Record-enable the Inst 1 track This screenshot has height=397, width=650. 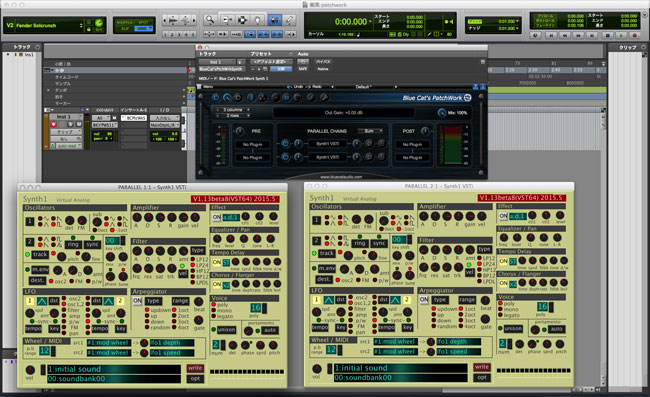pyautogui.click(x=53, y=124)
